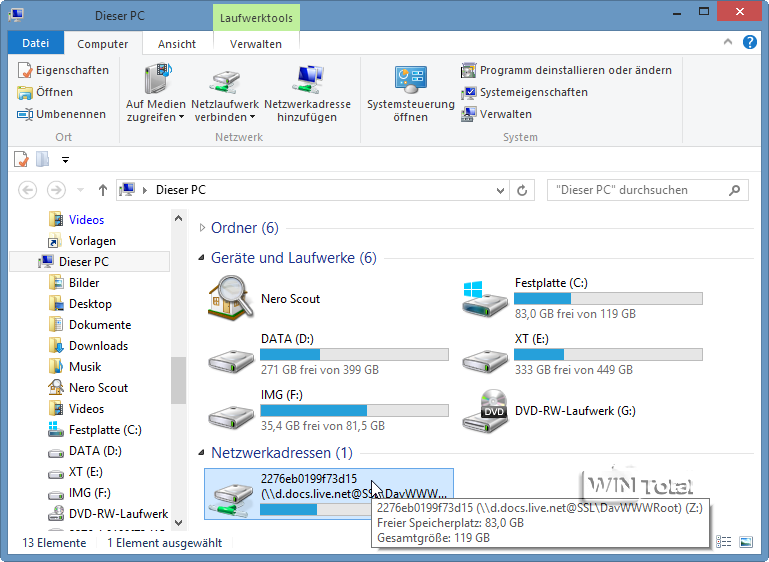Screen dimensions: 769x562
Task: Open Auf Medien zugreifen media icon
Action: point(158,78)
